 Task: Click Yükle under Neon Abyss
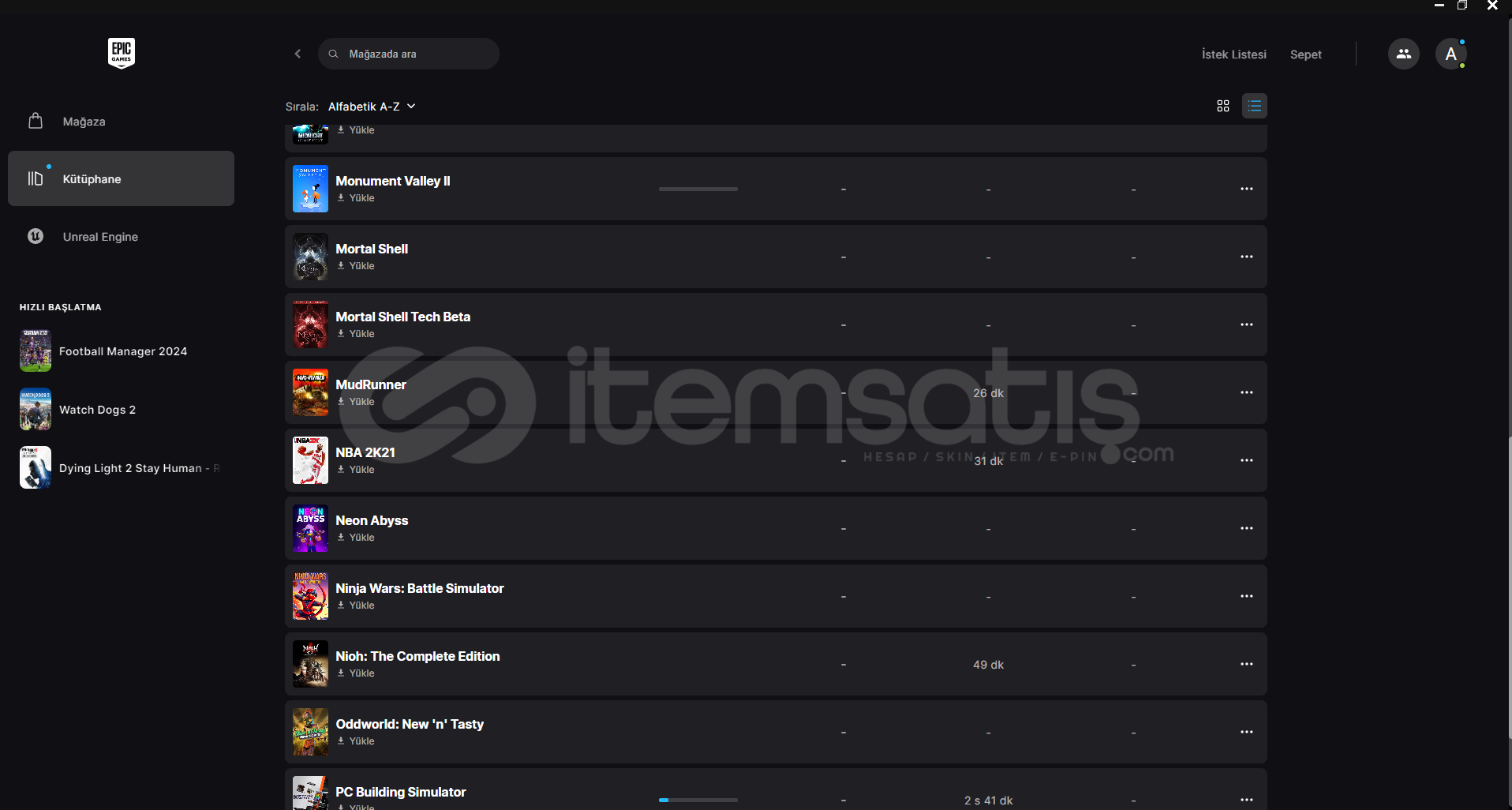coord(356,538)
